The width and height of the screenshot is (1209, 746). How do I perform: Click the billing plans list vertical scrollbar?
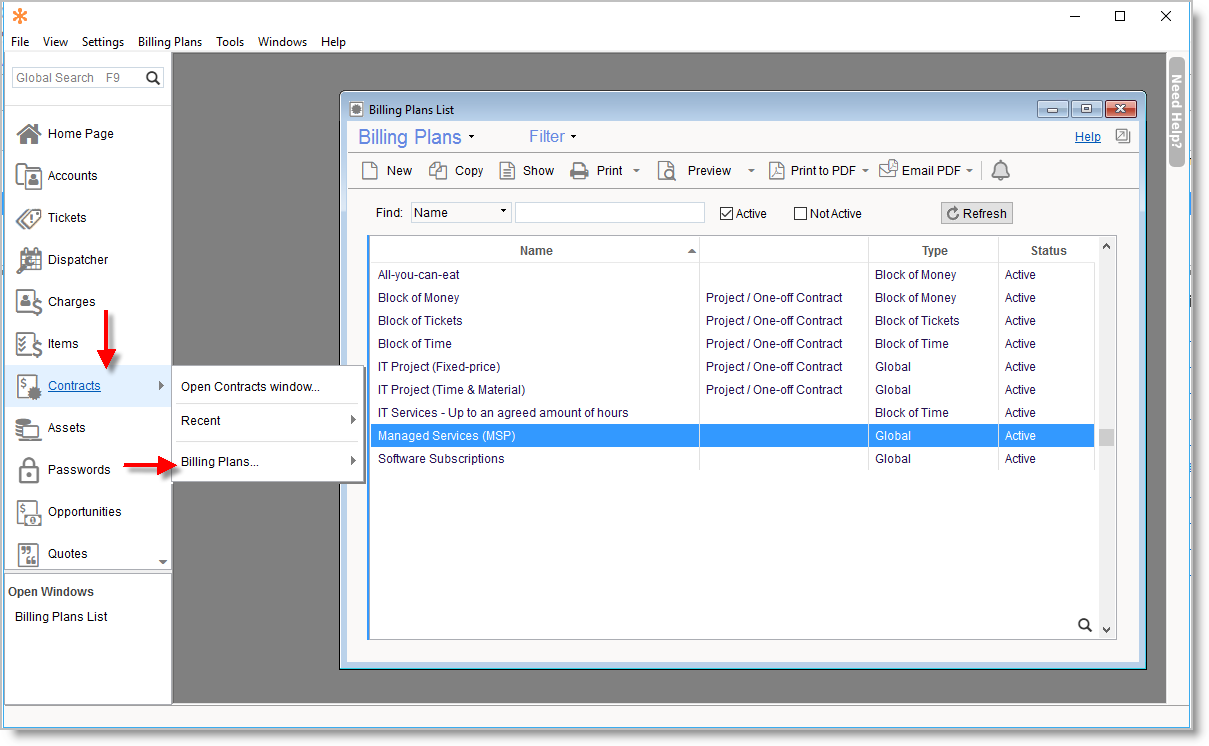click(x=1106, y=437)
